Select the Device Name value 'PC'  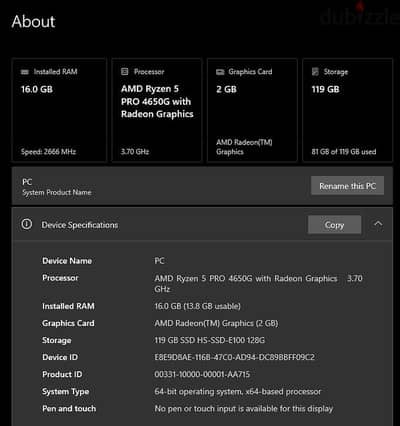pos(159,261)
